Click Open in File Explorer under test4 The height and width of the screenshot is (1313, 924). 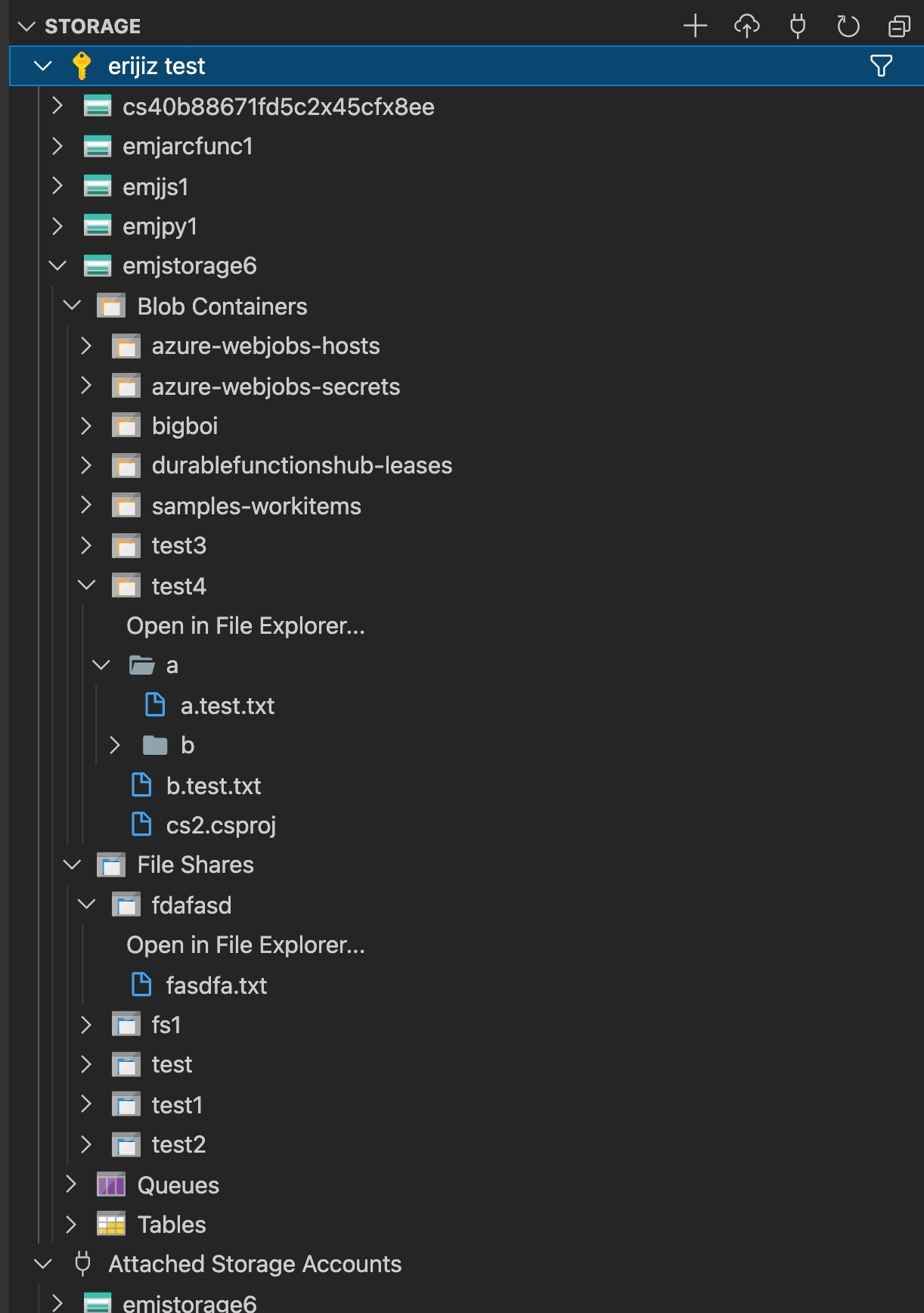coord(245,625)
